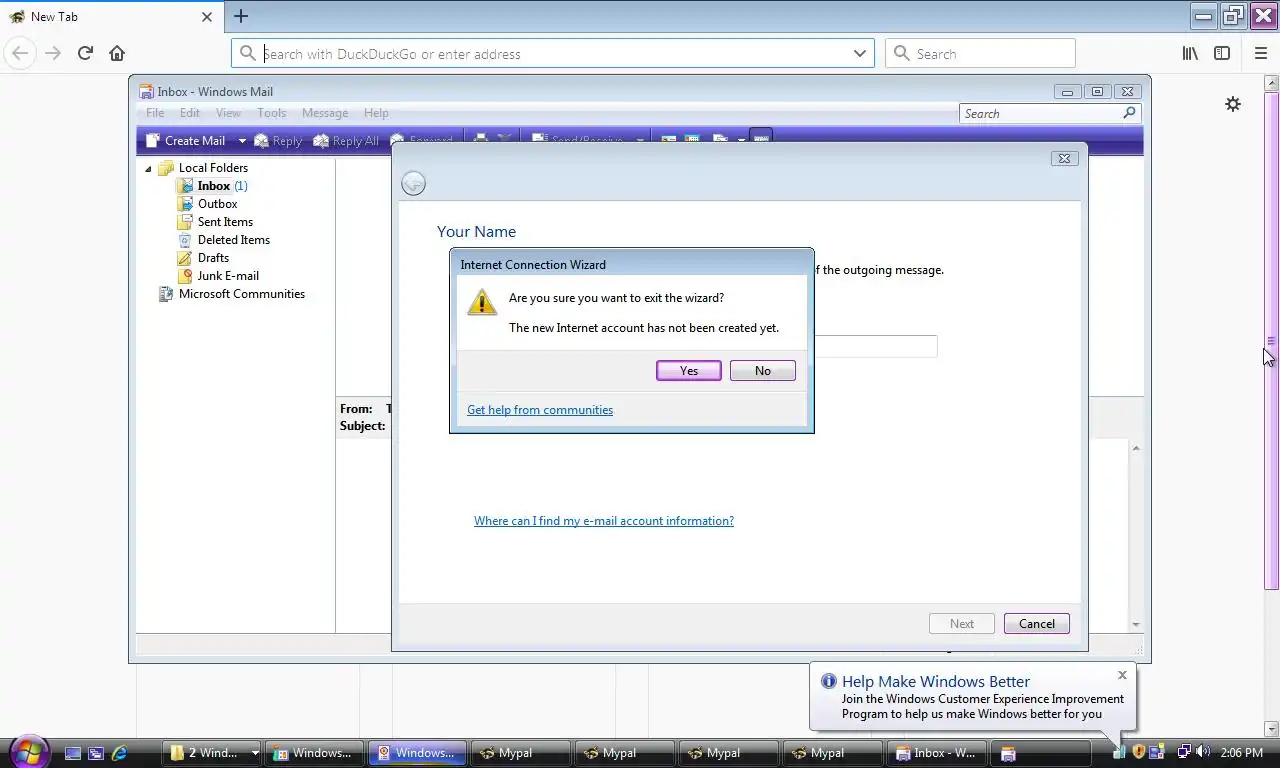Open the Tools menu in Windows Mail
The image size is (1280, 768).
click(272, 113)
